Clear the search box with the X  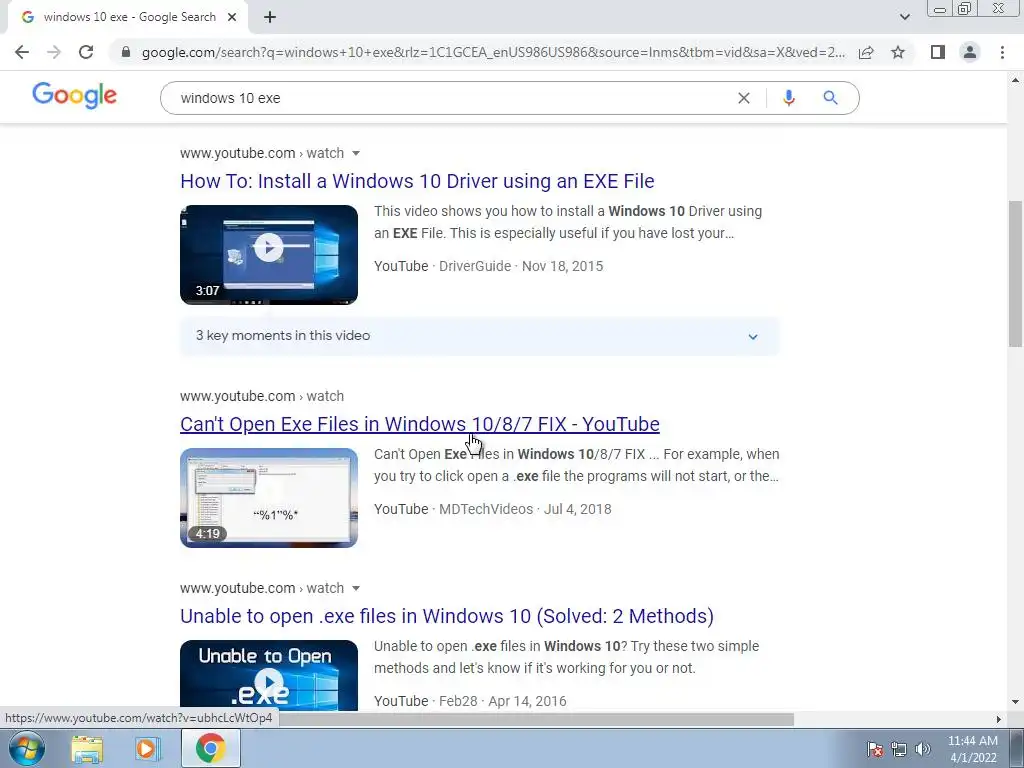click(744, 98)
